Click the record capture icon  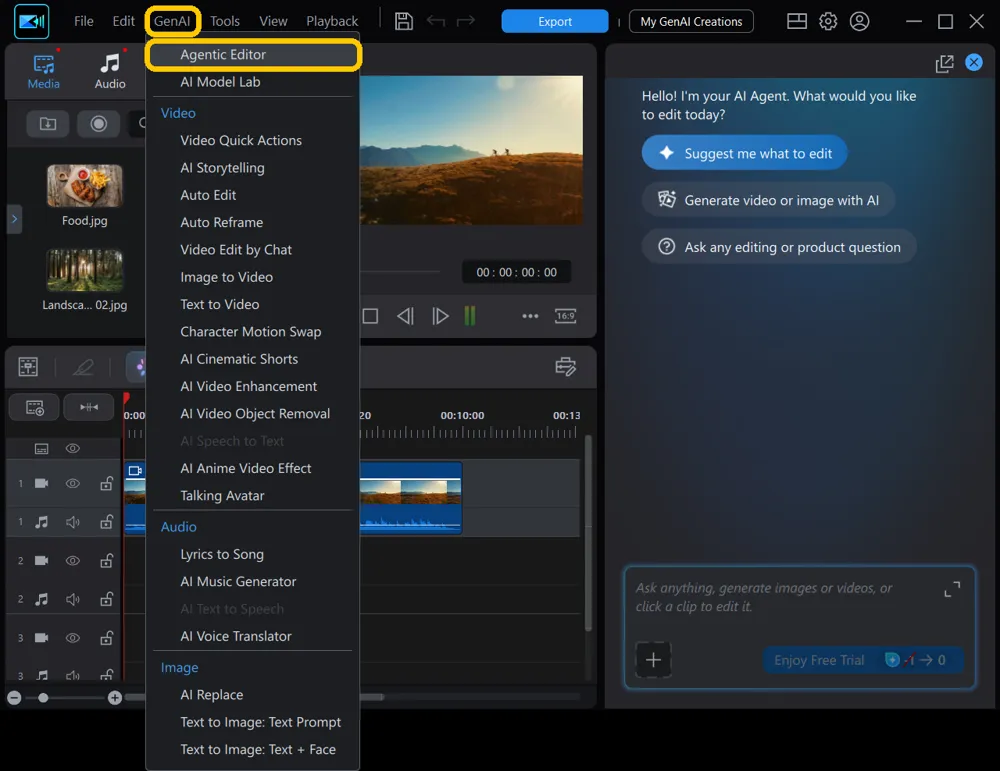click(x=98, y=124)
